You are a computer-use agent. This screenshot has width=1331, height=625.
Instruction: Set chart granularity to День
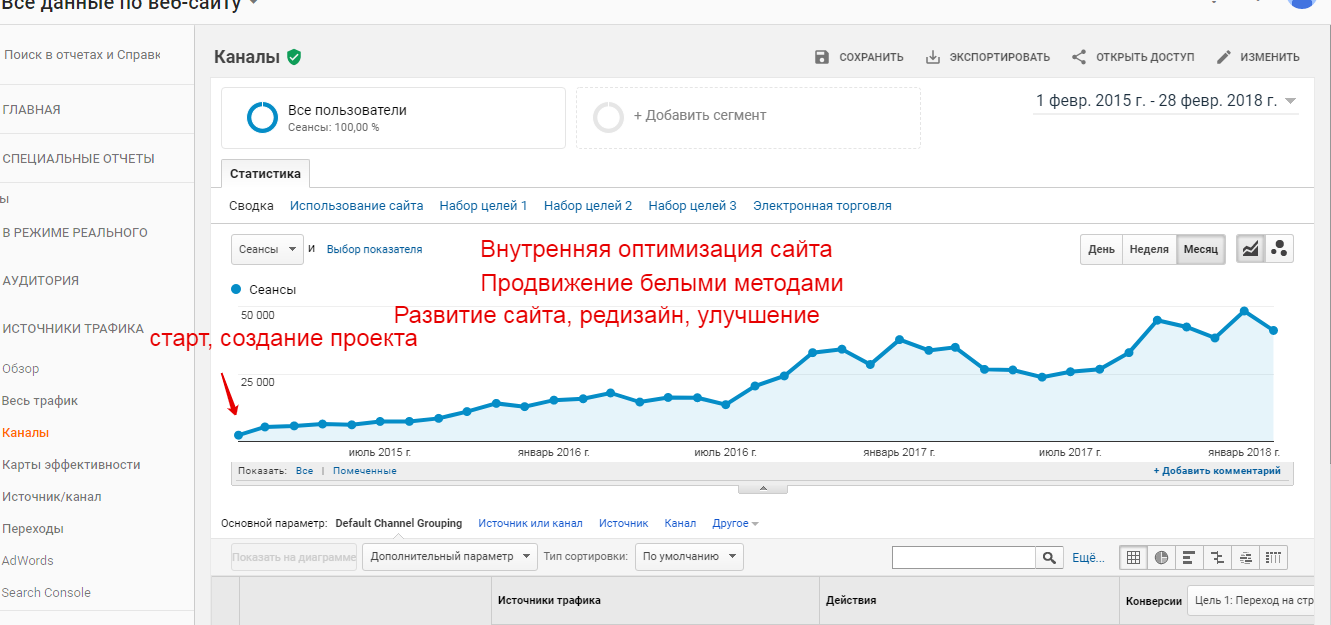(x=1101, y=249)
